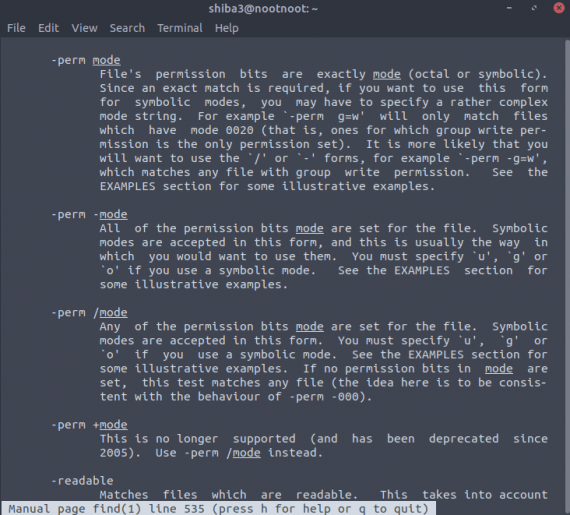Open the View menu

(x=84, y=28)
